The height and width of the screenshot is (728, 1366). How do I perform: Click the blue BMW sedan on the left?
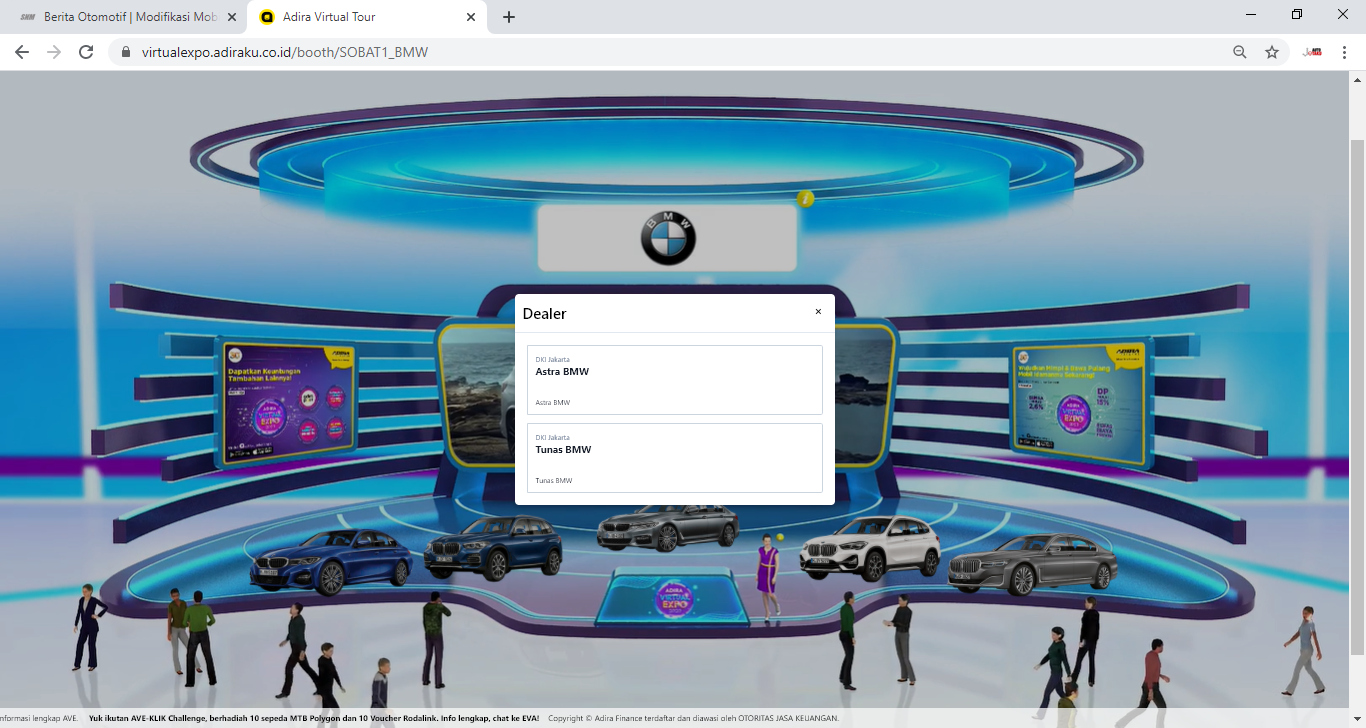(x=330, y=560)
